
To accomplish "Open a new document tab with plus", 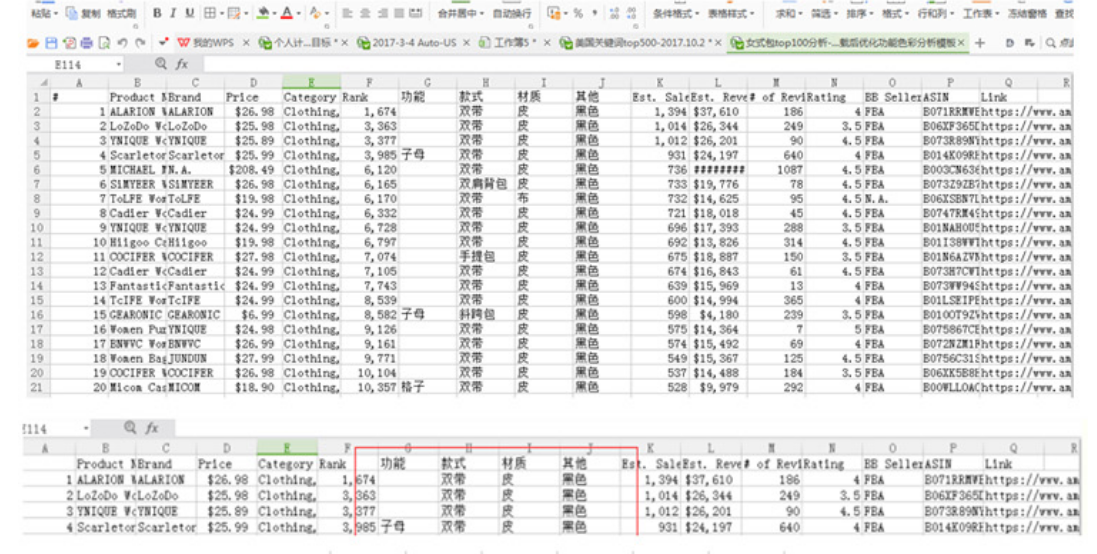I will 980,43.
